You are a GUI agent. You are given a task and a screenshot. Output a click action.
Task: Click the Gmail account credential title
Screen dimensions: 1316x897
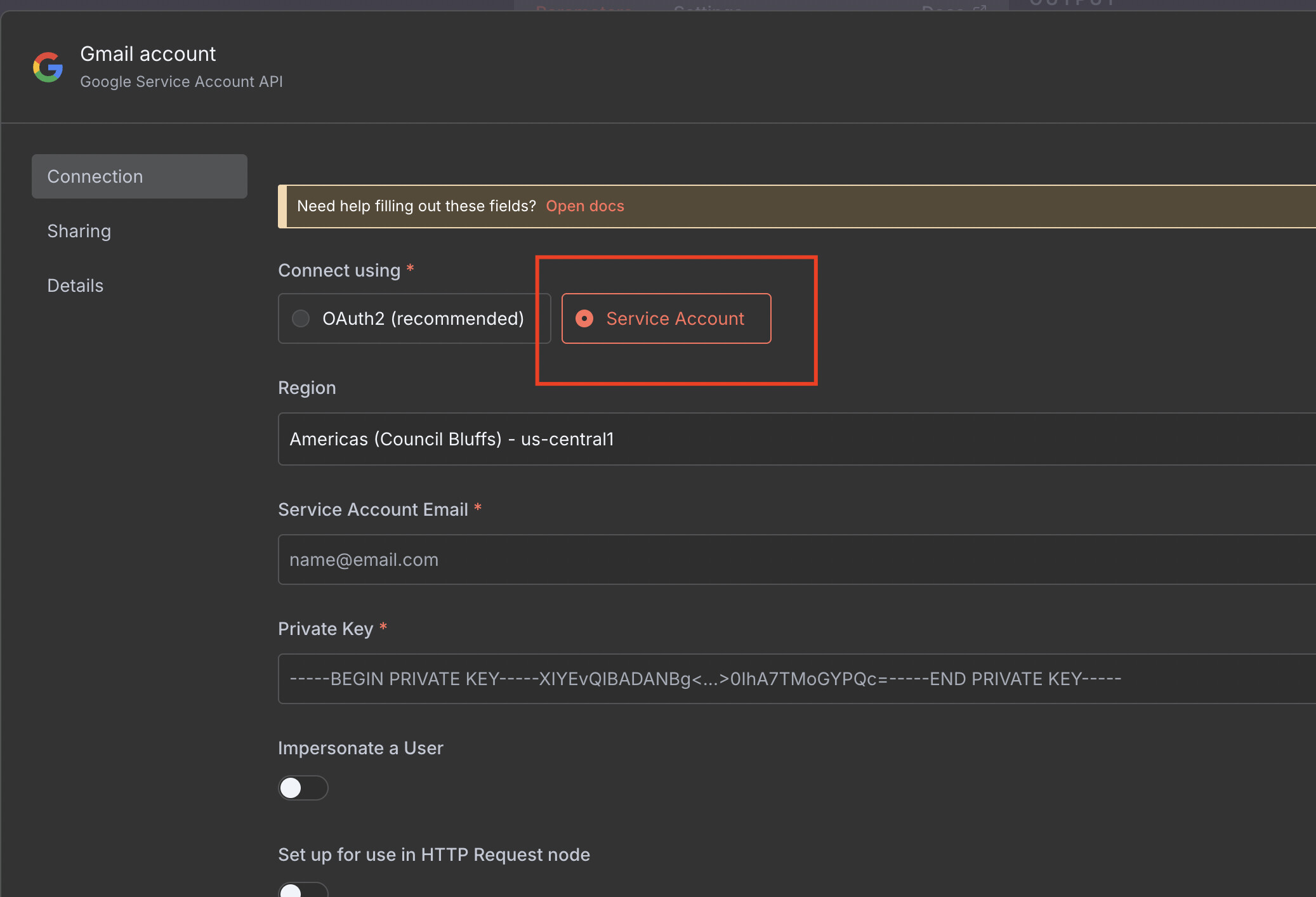[x=148, y=54]
